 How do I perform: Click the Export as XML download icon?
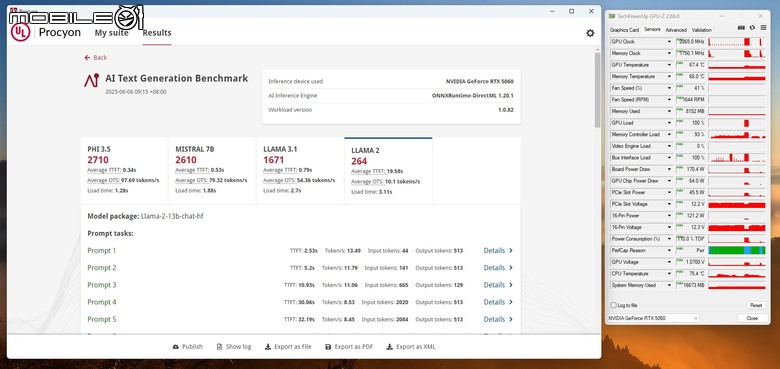point(390,347)
